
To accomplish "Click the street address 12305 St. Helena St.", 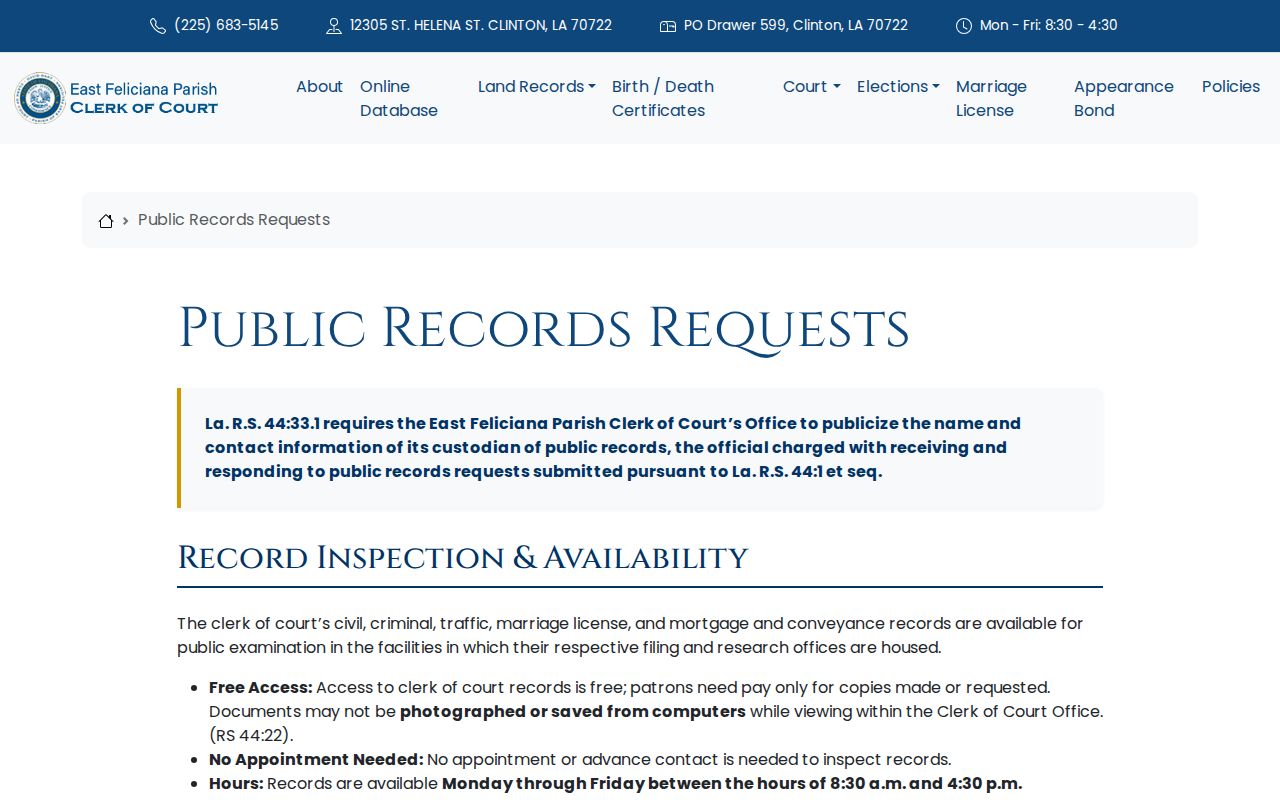I will [x=481, y=25].
